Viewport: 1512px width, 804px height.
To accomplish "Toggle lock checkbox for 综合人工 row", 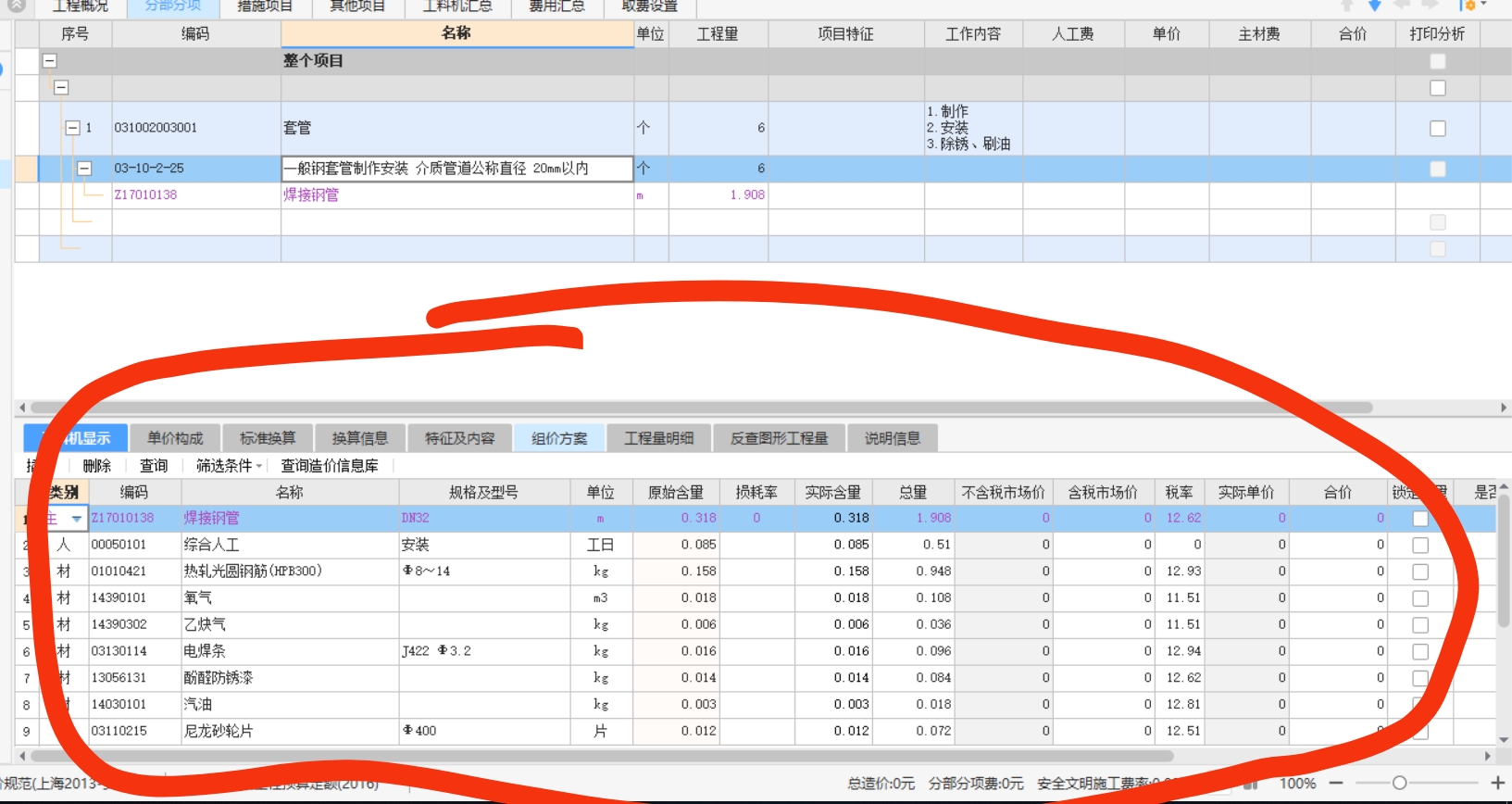I will pos(1420,546).
